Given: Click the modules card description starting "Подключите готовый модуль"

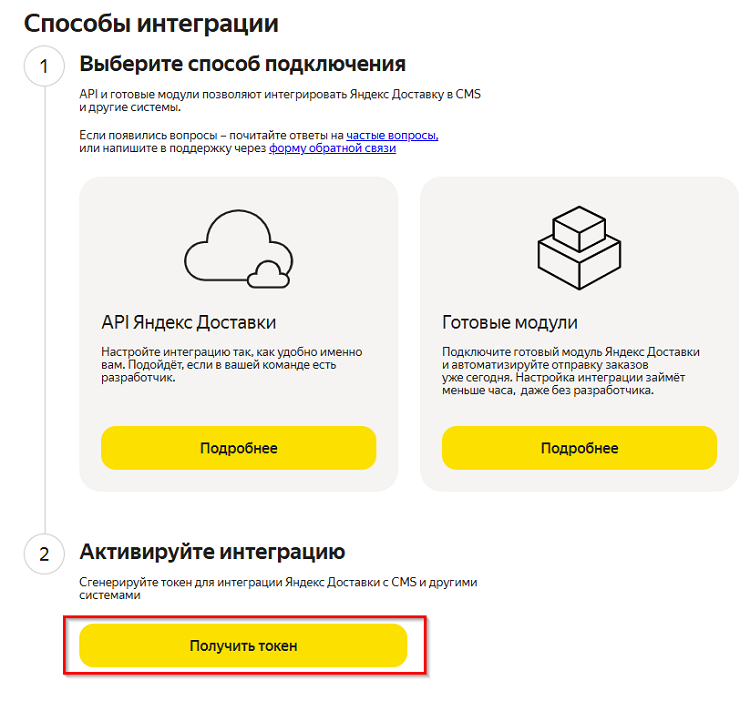Looking at the screenshot, I should [570, 371].
